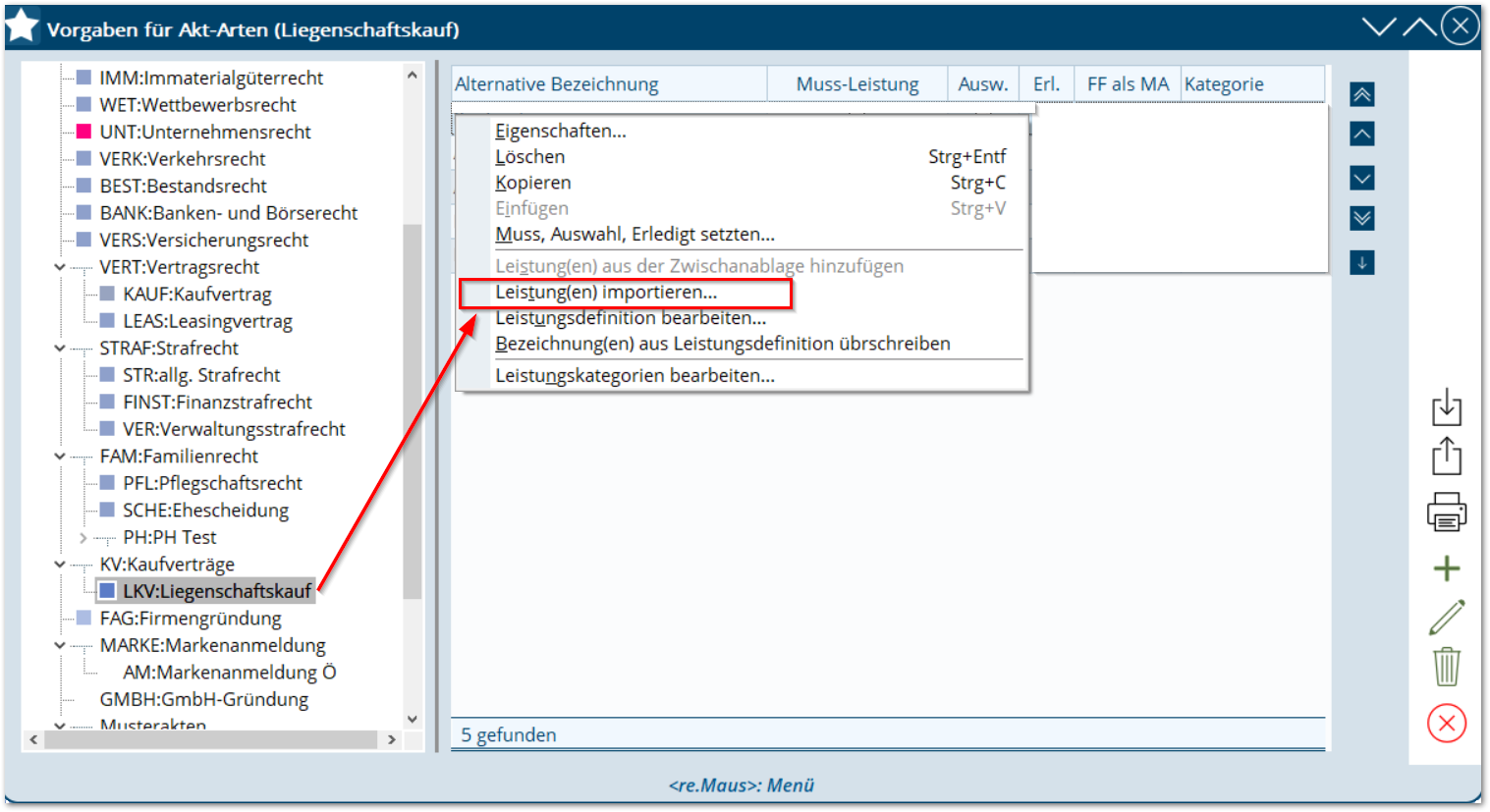Click the upward chevron in the title bar
The height and width of the screenshot is (812, 1490).
(x=1419, y=27)
